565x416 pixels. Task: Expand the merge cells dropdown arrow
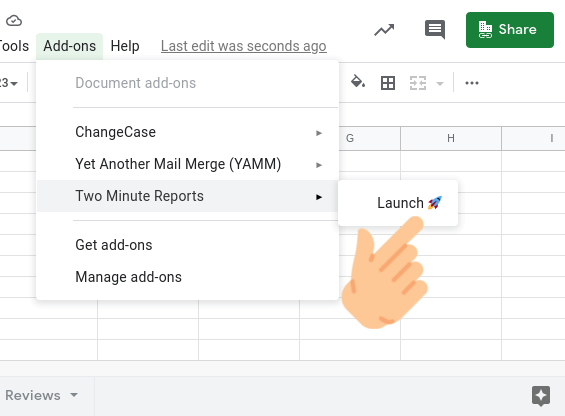tap(440, 84)
